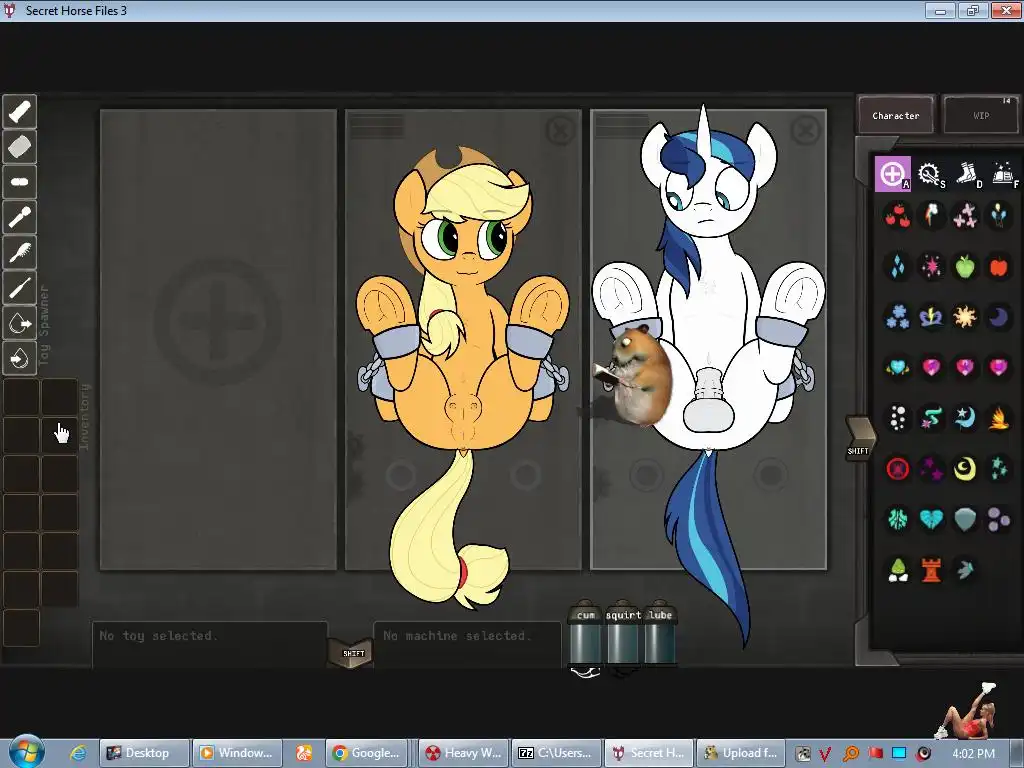Choose the red circle emblem cutie mark
1024x768 pixels.
pyautogui.click(x=898, y=468)
